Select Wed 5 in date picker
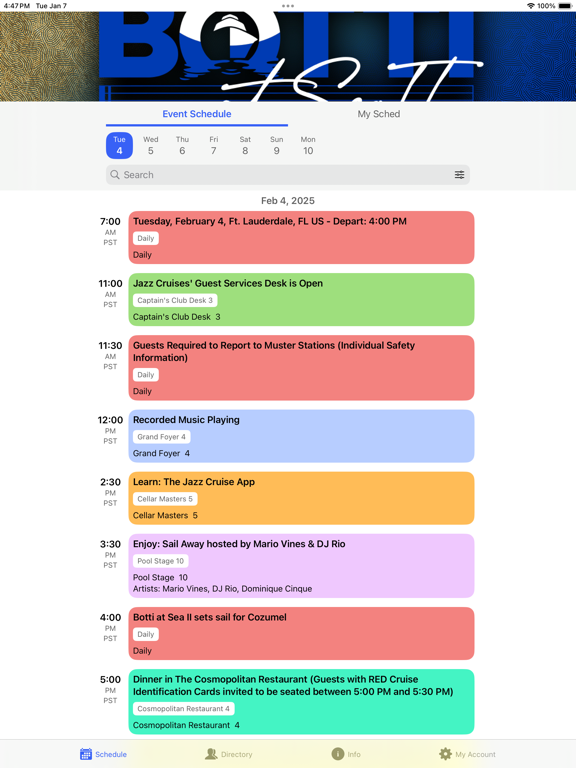 [151, 145]
